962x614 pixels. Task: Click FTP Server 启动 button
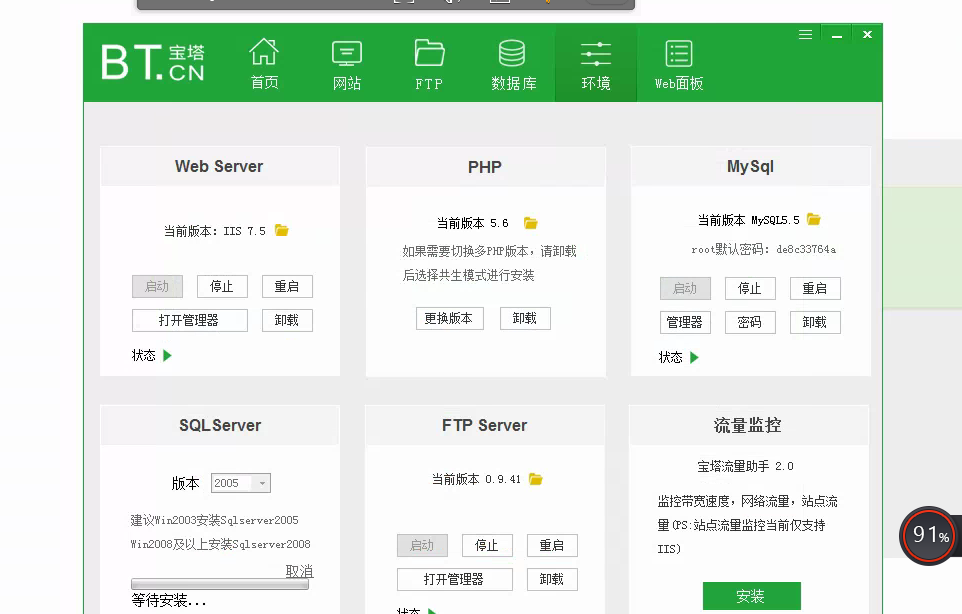422,545
